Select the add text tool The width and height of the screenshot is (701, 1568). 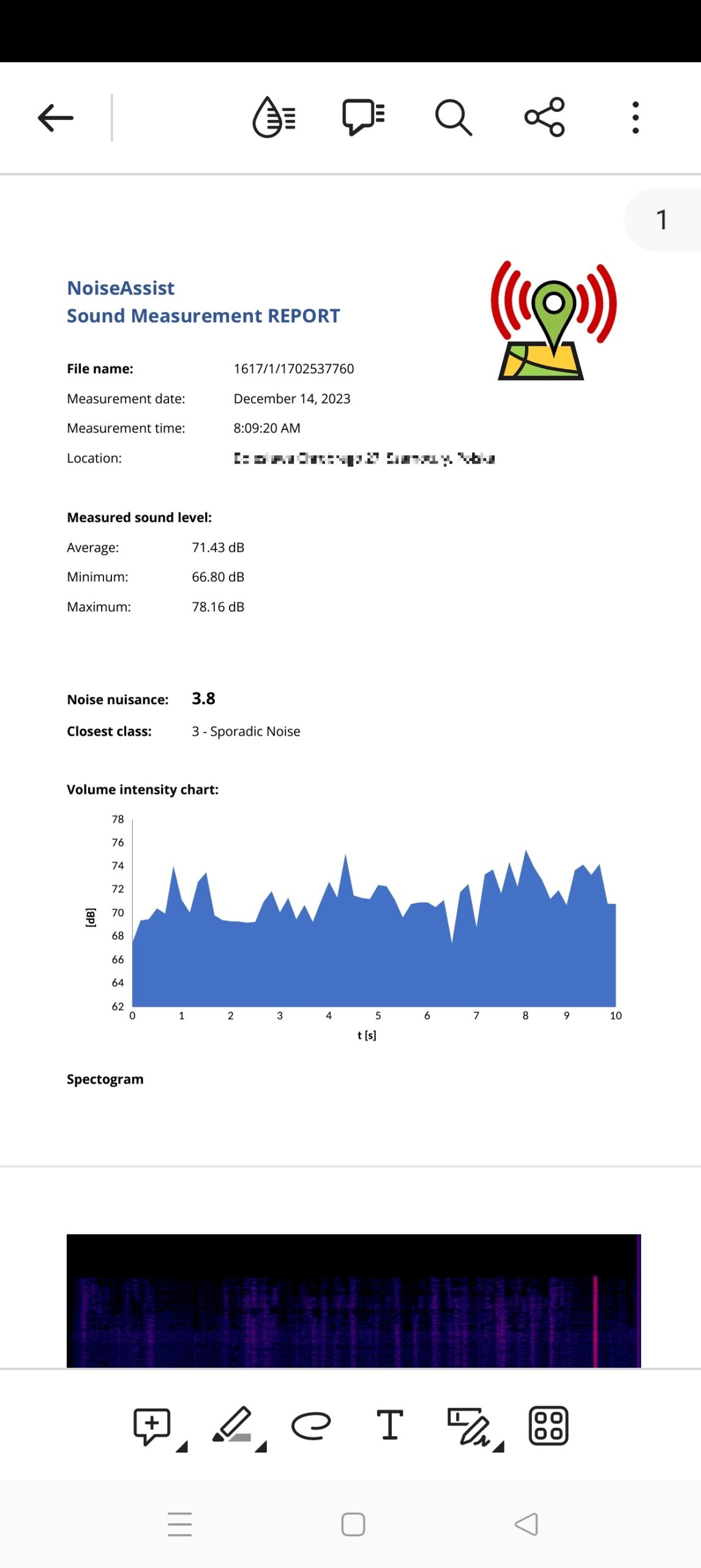[x=389, y=1425]
